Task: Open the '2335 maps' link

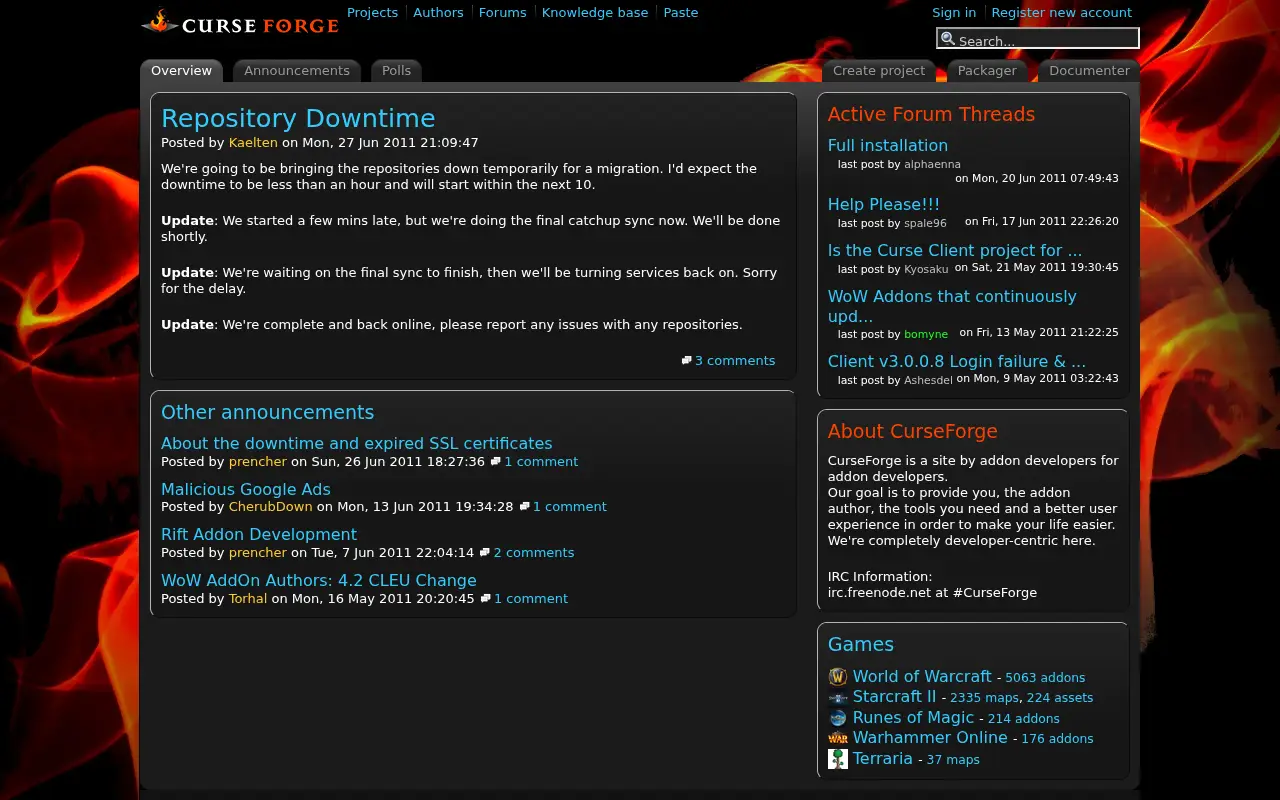Action: (984, 697)
